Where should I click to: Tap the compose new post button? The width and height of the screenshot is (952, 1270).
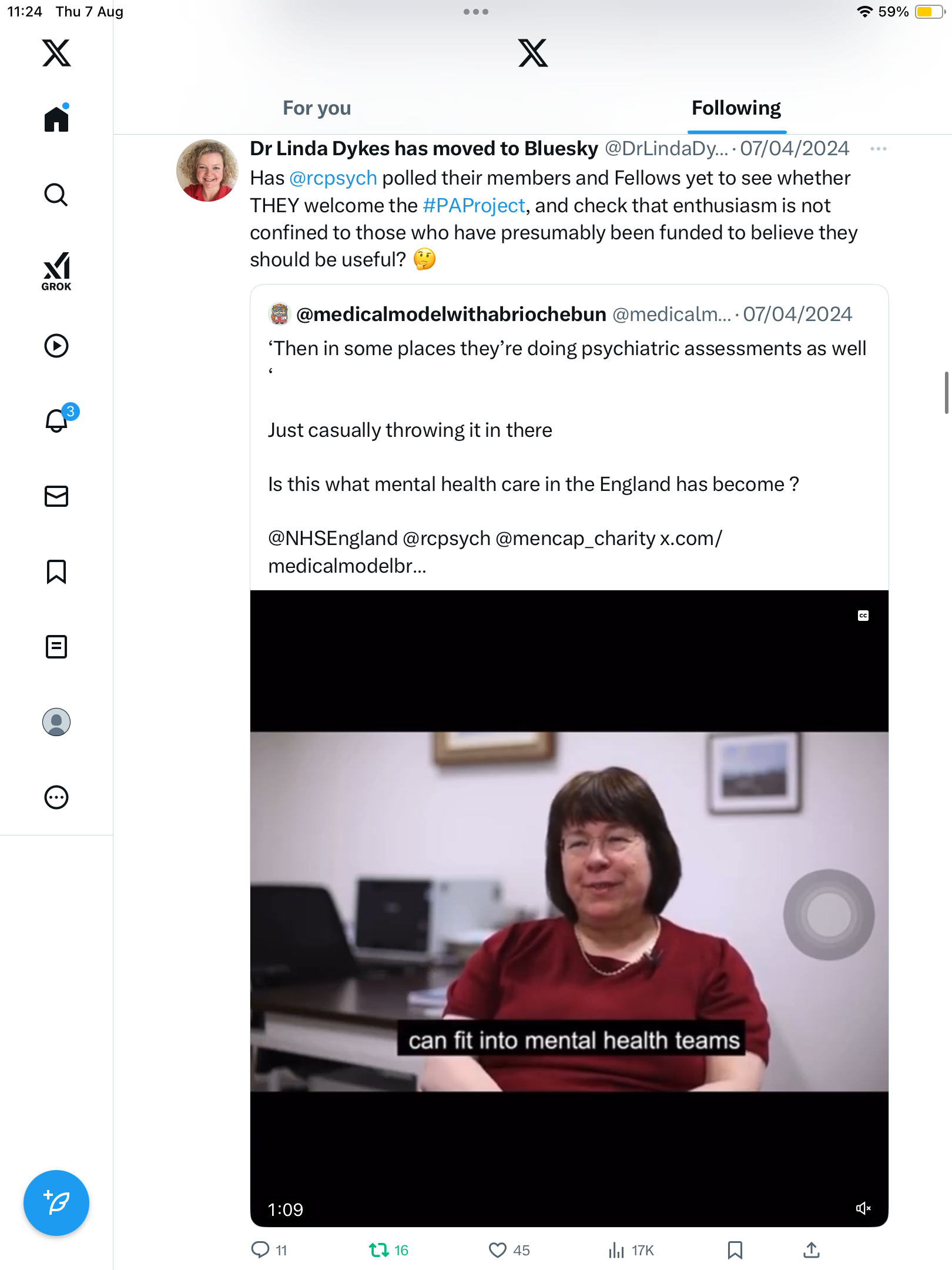click(56, 1203)
